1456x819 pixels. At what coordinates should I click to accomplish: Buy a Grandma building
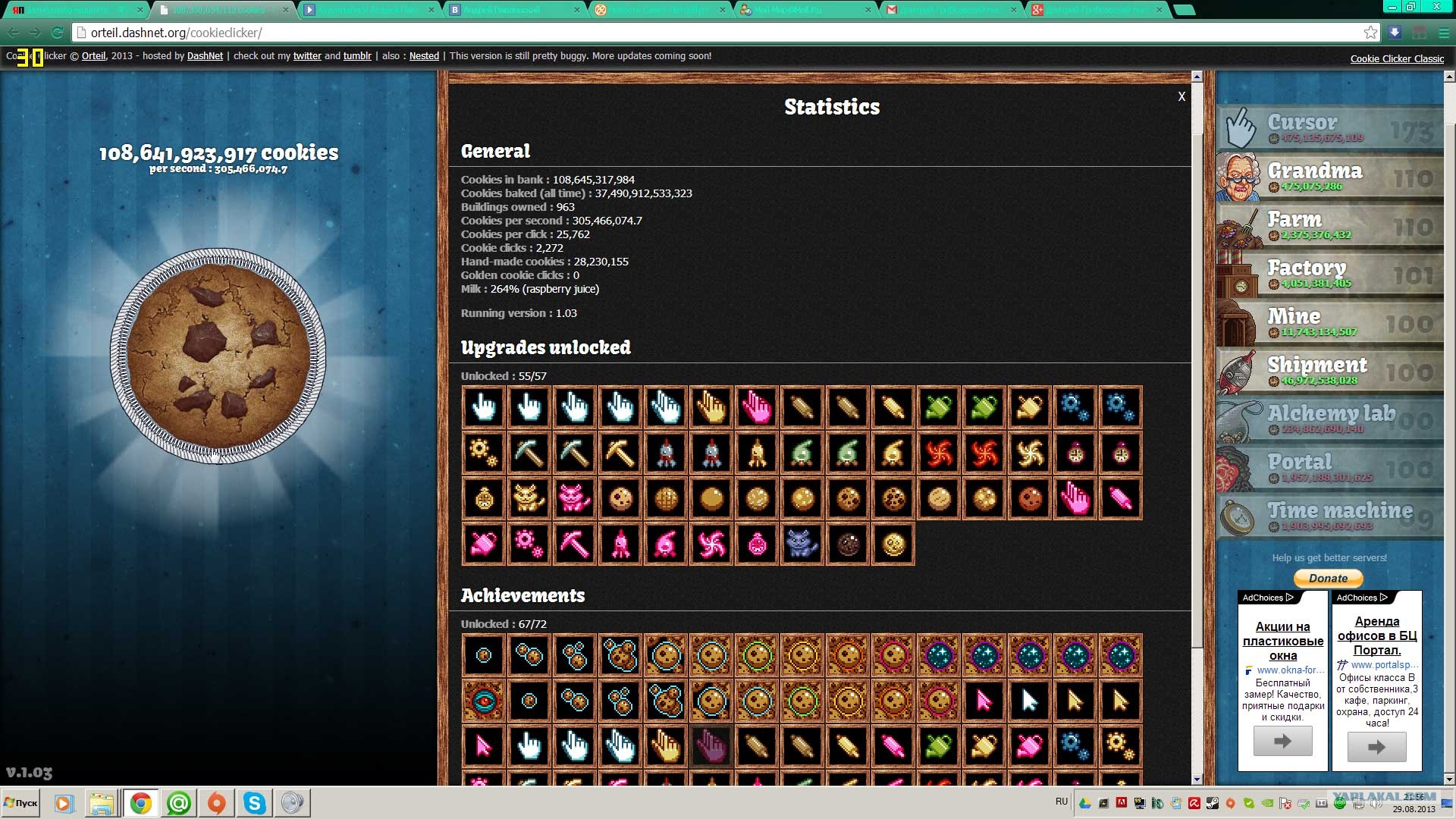(1330, 176)
